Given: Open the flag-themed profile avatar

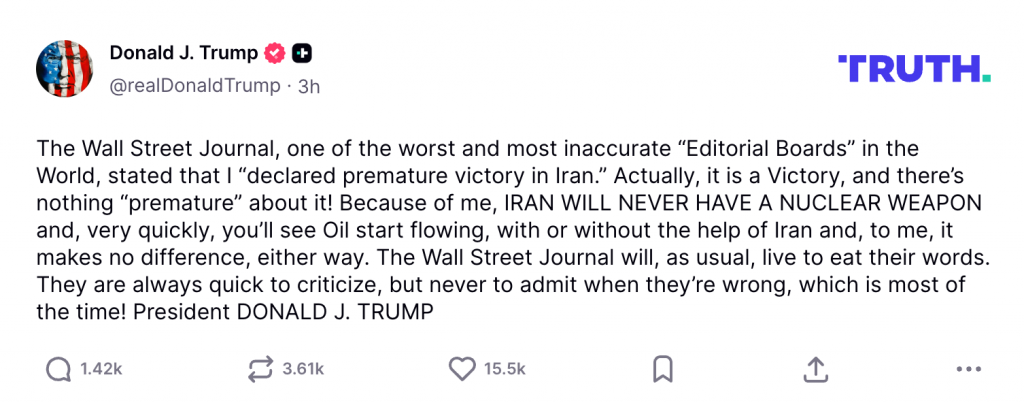Looking at the screenshot, I should 65,69.
